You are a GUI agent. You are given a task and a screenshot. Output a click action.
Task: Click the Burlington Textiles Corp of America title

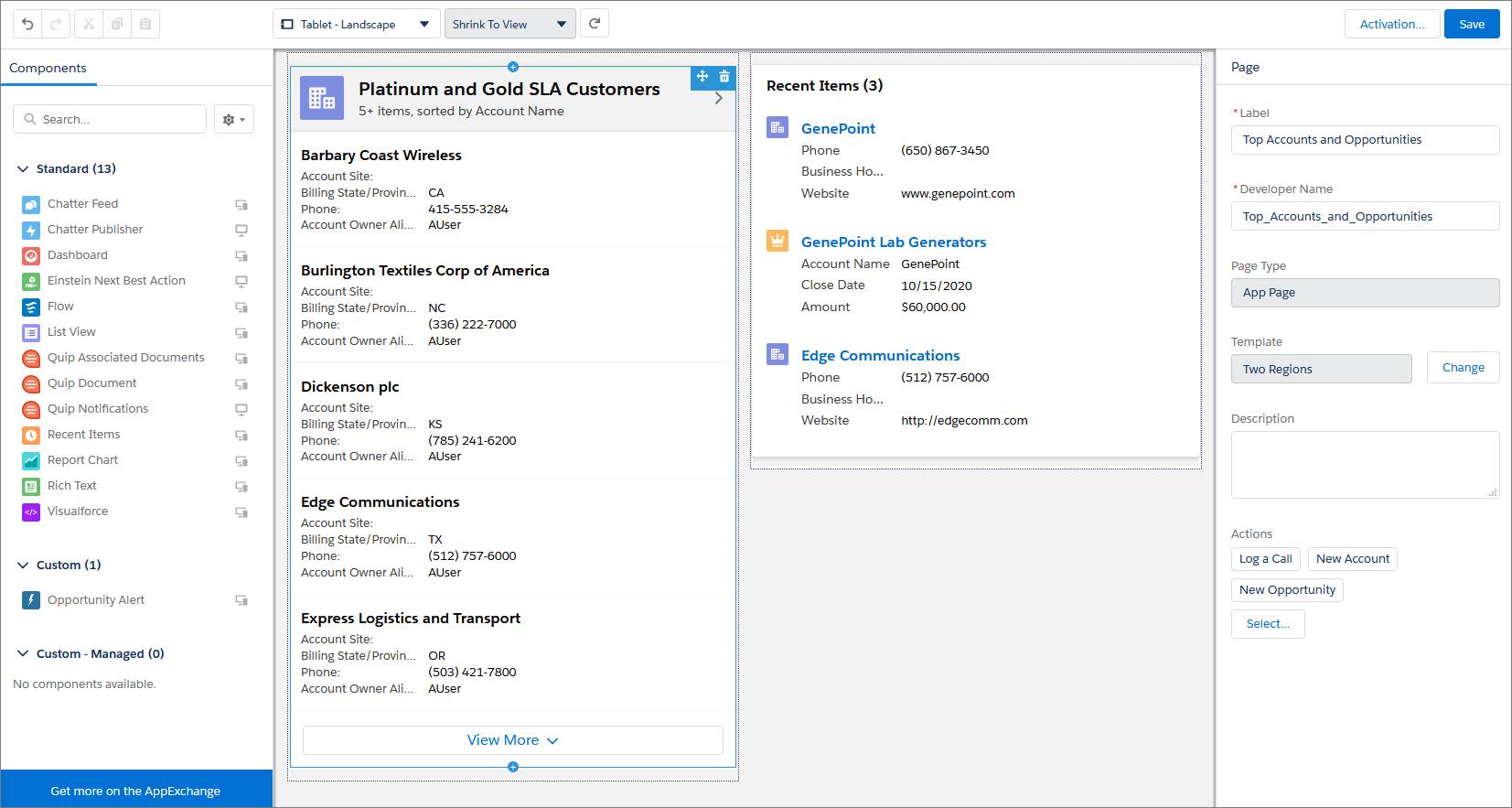tap(425, 271)
